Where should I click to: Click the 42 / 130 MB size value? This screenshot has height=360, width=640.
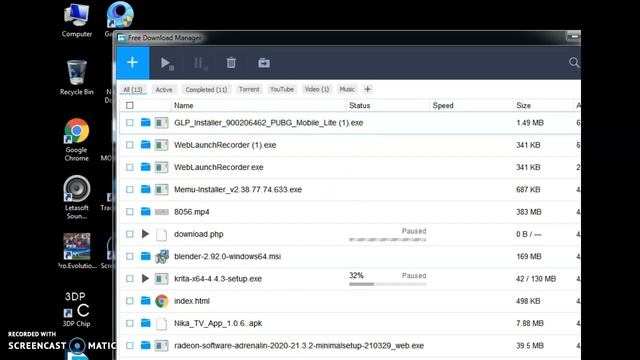[x=536, y=279]
